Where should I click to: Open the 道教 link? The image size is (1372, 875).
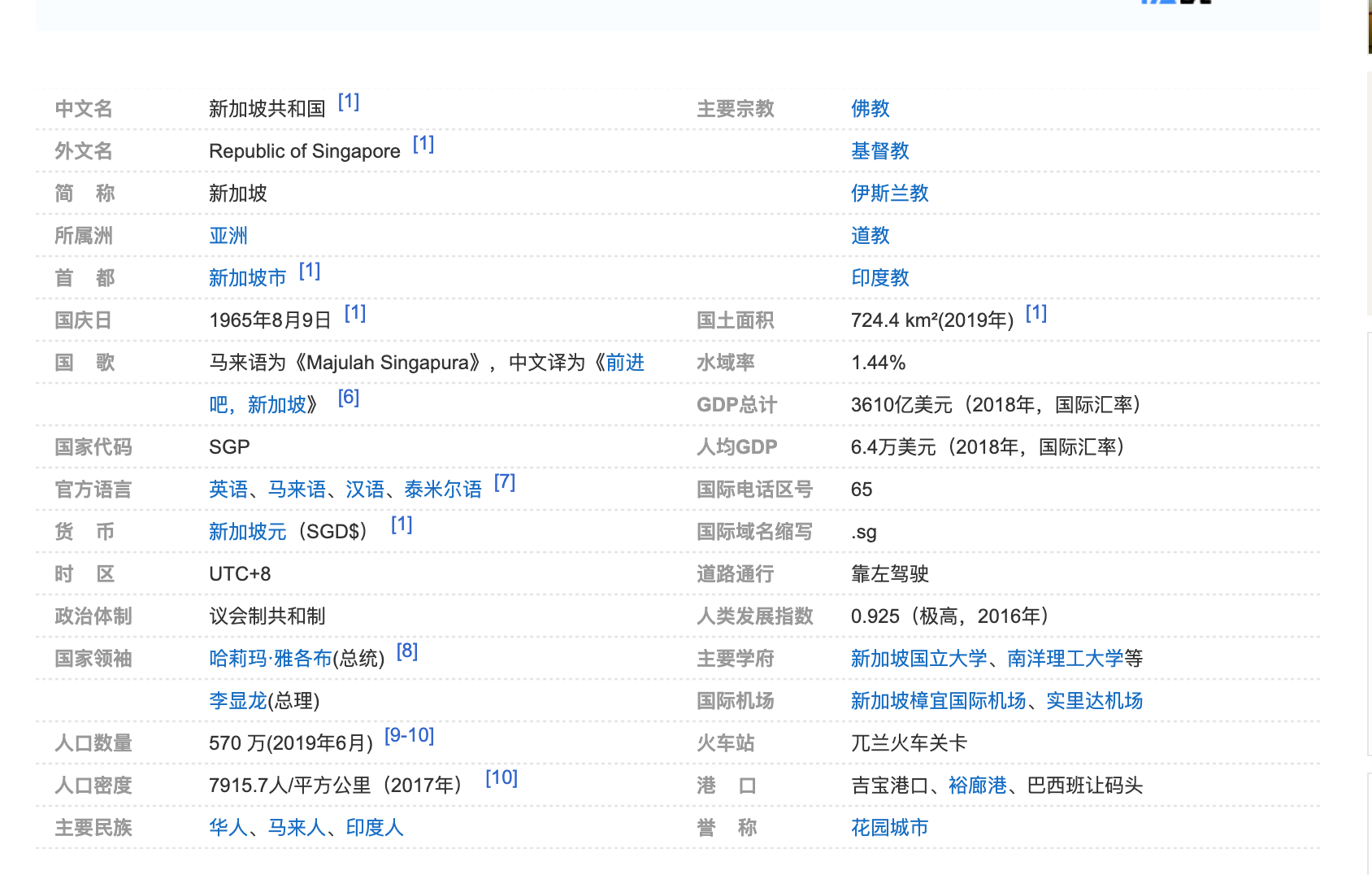870,236
